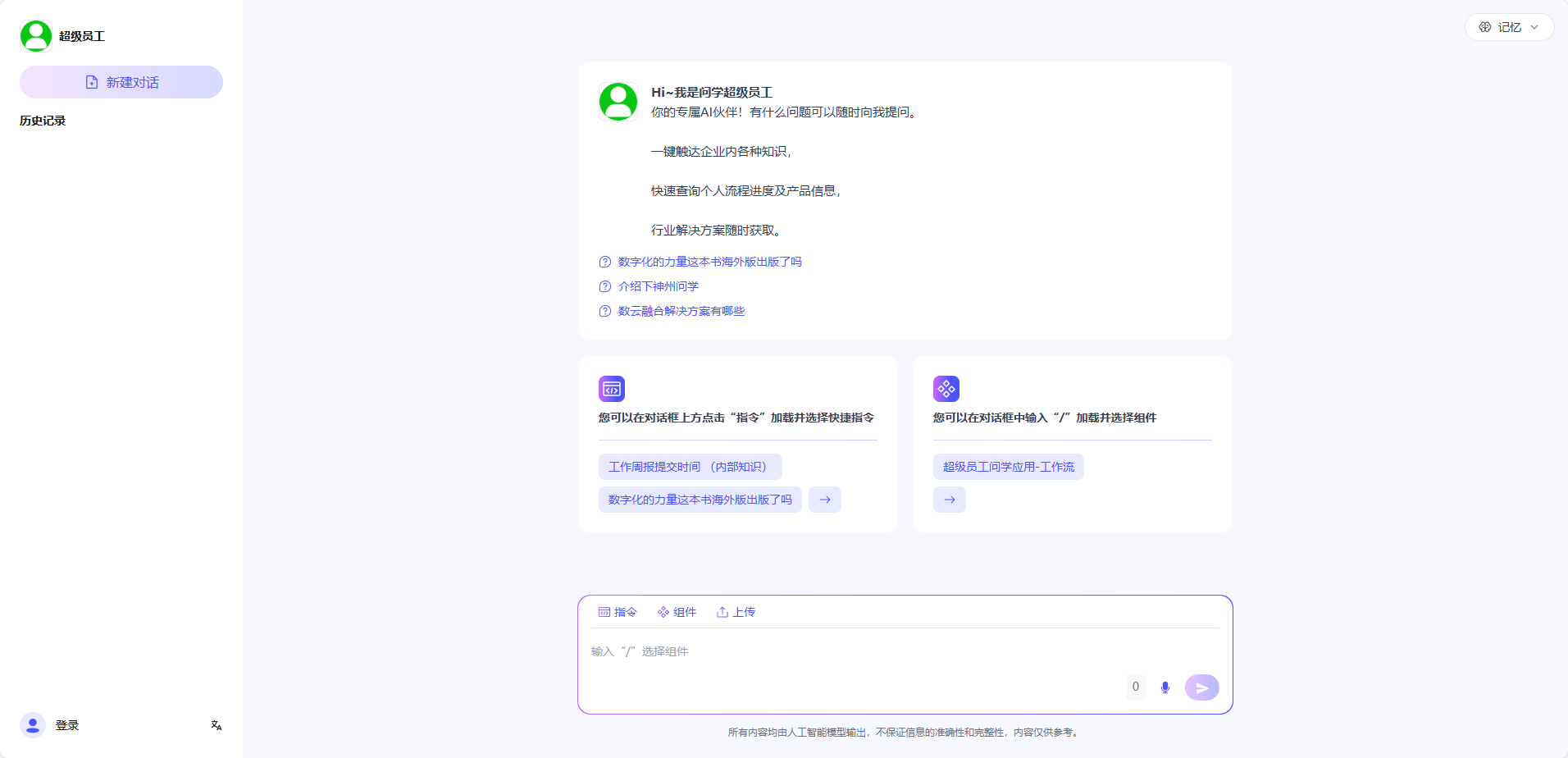Start a new chat with 新建对话

coord(121,82)
